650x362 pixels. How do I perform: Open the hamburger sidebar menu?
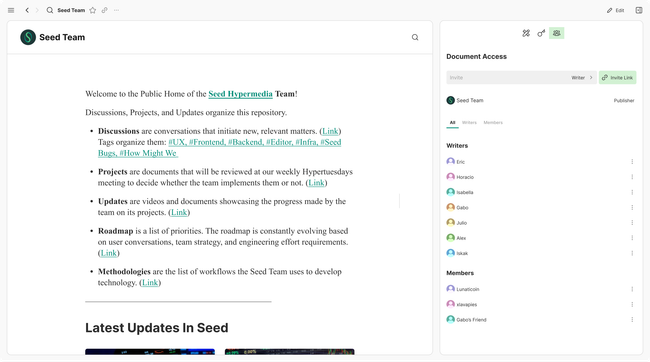tap(11, 10)
